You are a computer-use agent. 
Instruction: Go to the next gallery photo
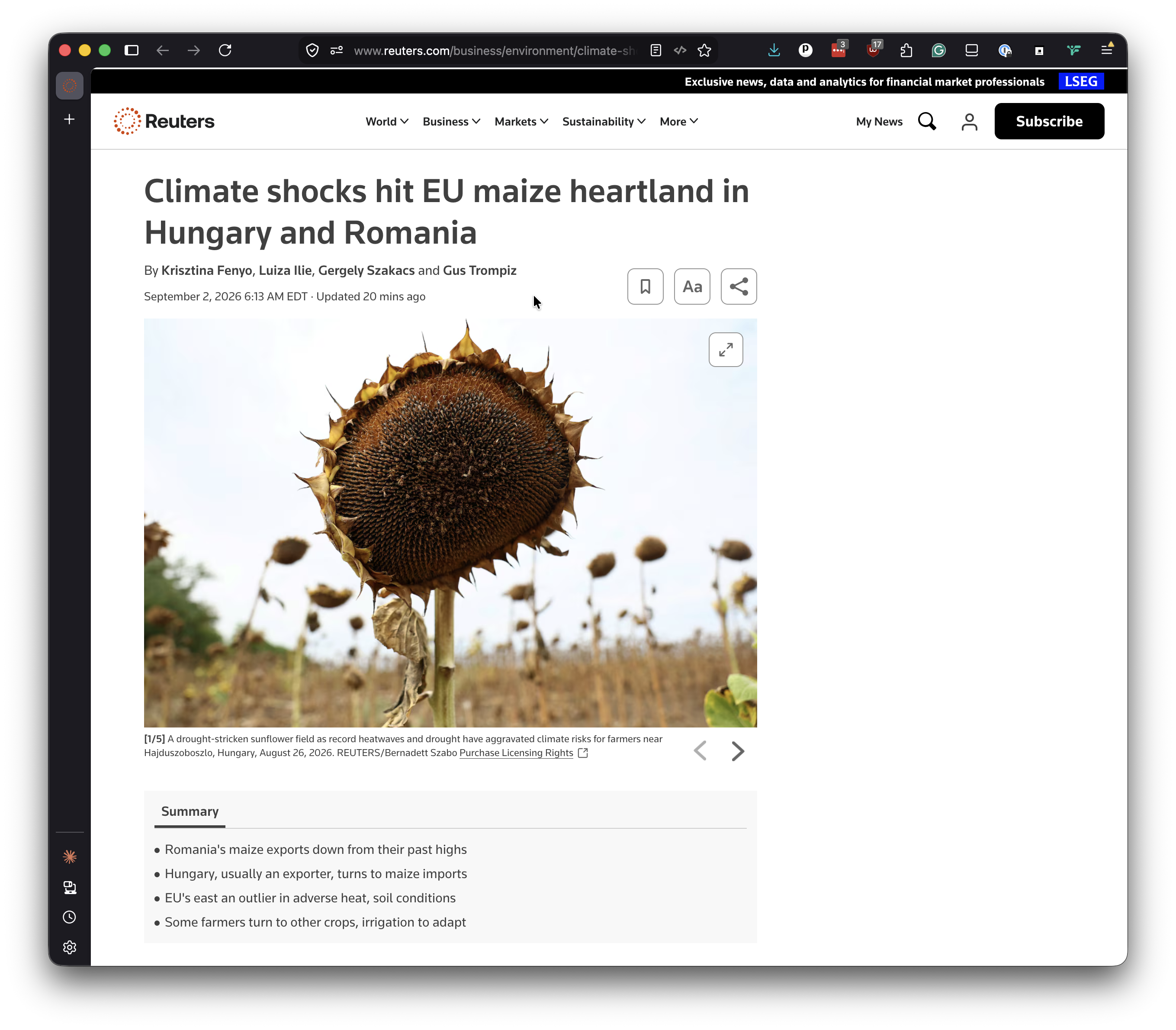pos(738,751)
